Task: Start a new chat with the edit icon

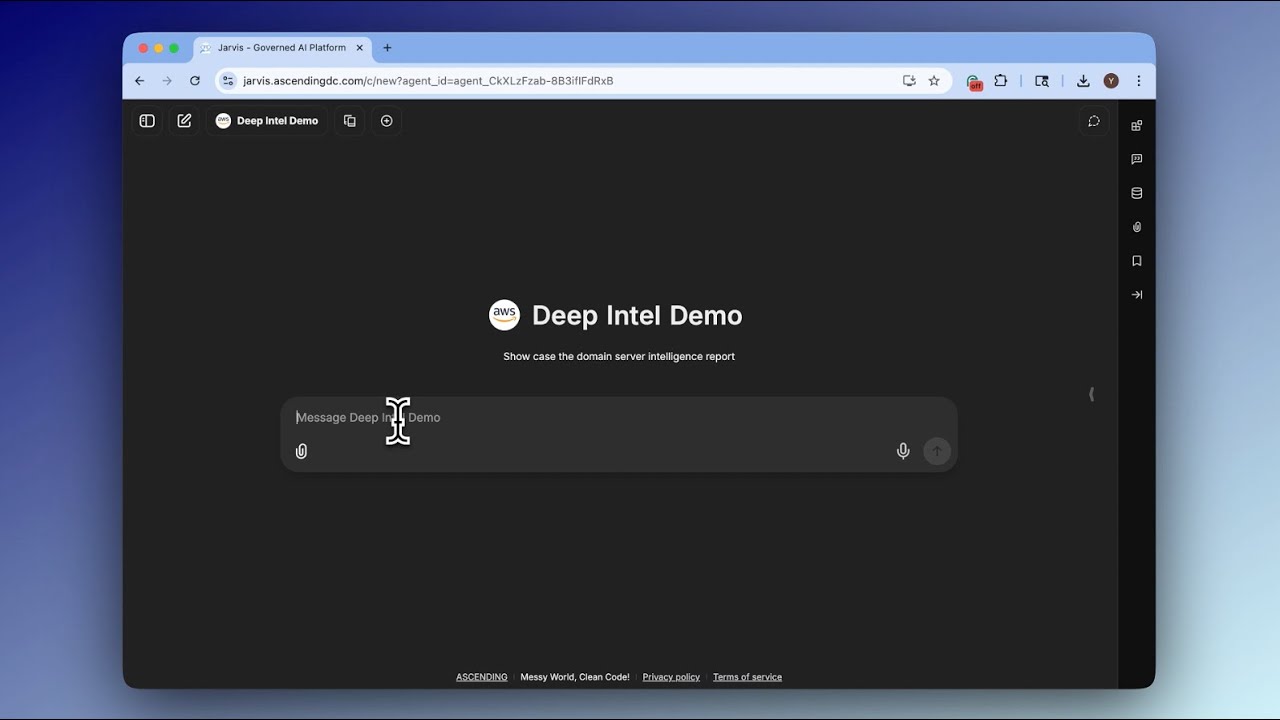Action: [184, 121]
